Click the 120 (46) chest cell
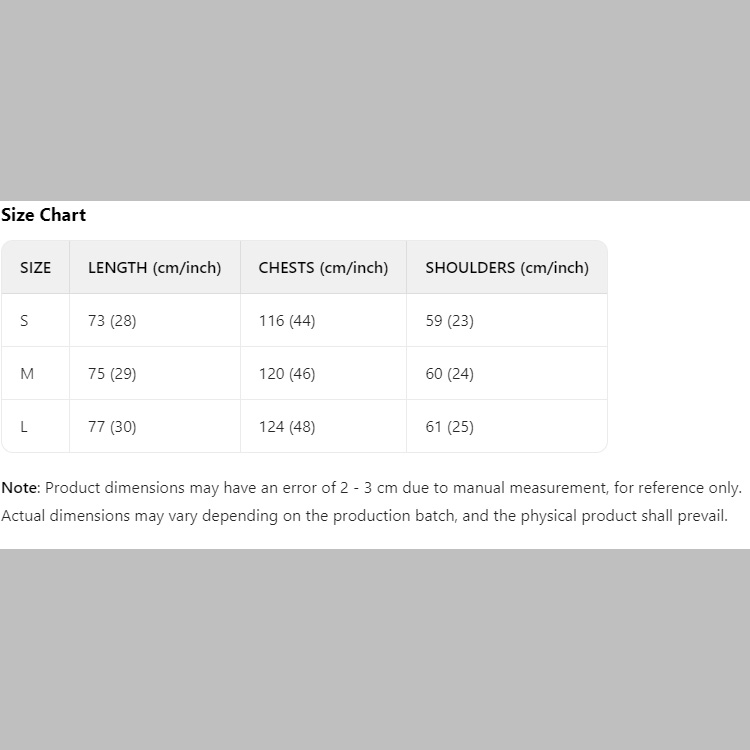 point(287,374)
